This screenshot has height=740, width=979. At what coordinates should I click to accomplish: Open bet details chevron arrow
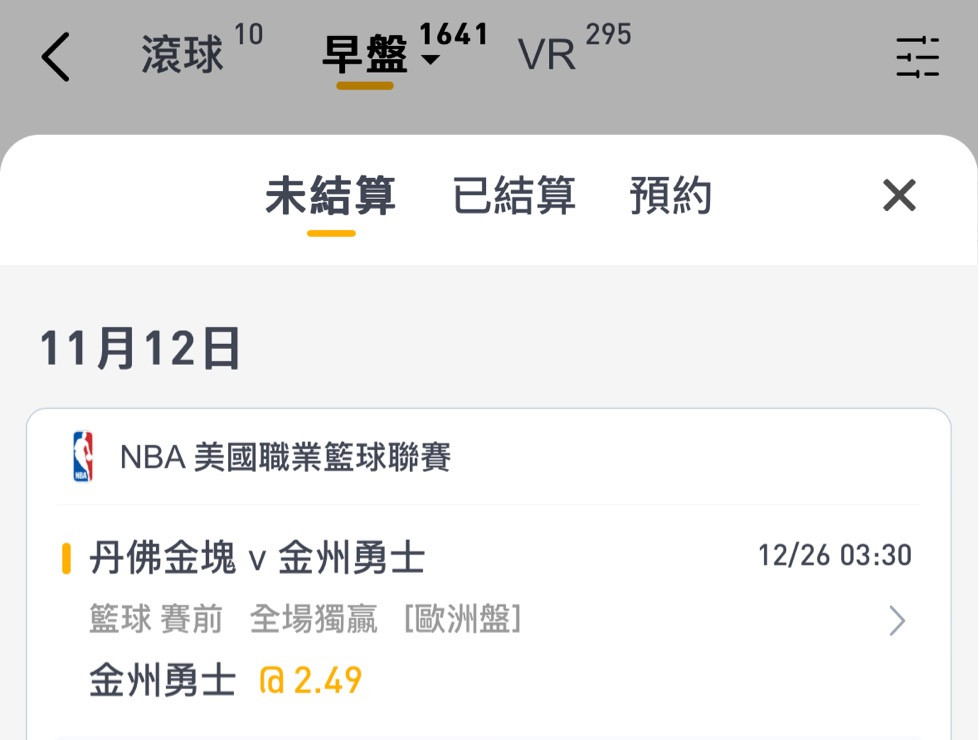[897, 620]
